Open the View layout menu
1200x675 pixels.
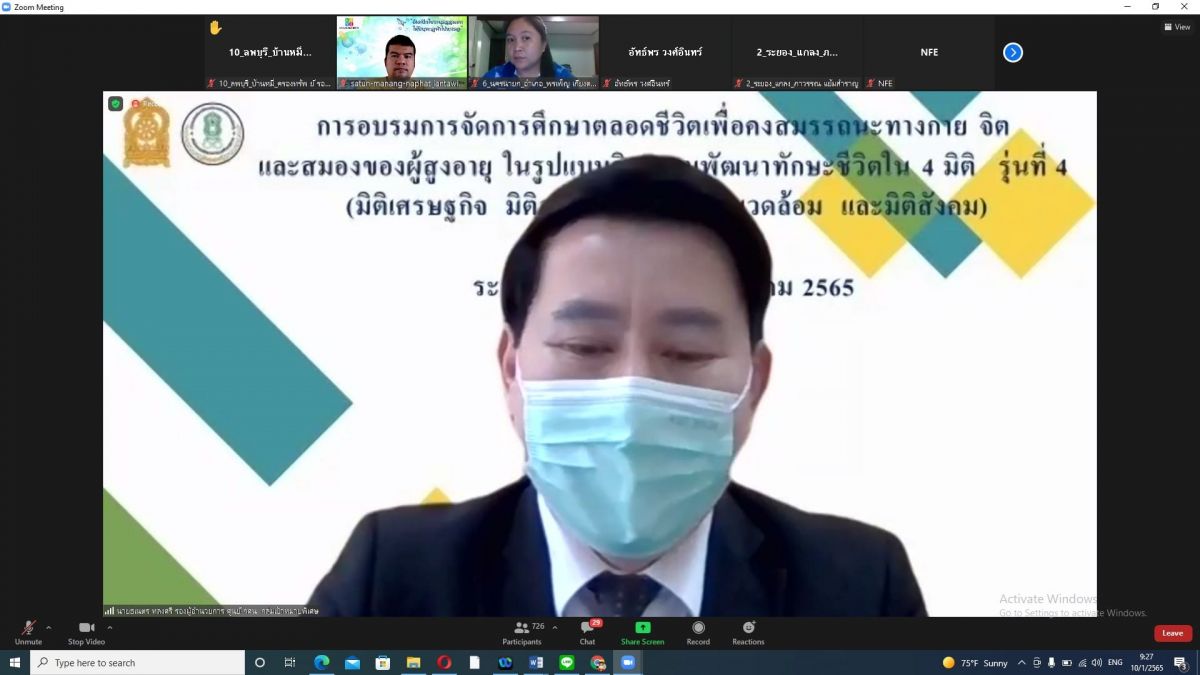[1176, 27]
